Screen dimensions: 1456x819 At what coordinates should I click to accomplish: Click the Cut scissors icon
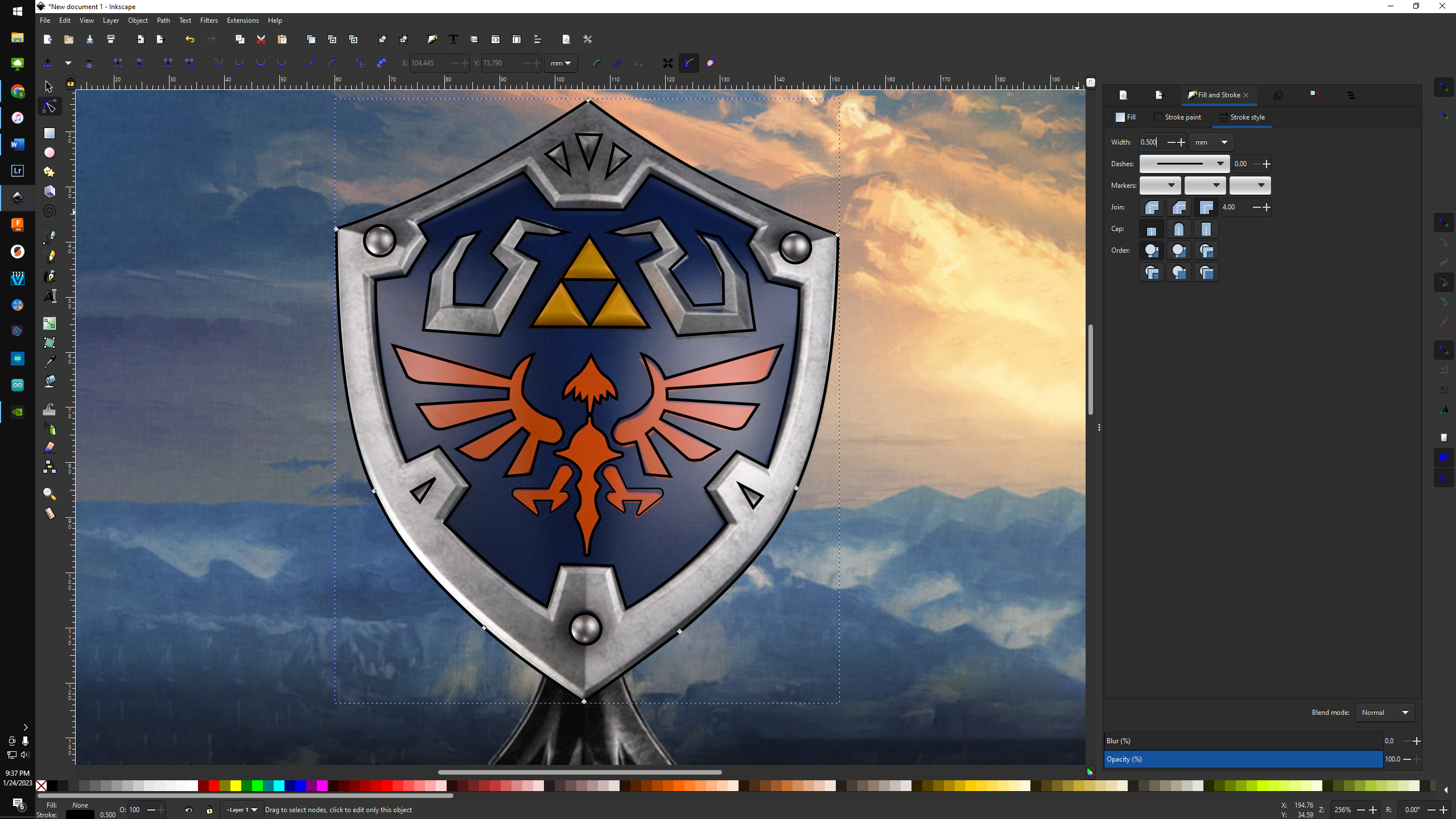point(261,39)
